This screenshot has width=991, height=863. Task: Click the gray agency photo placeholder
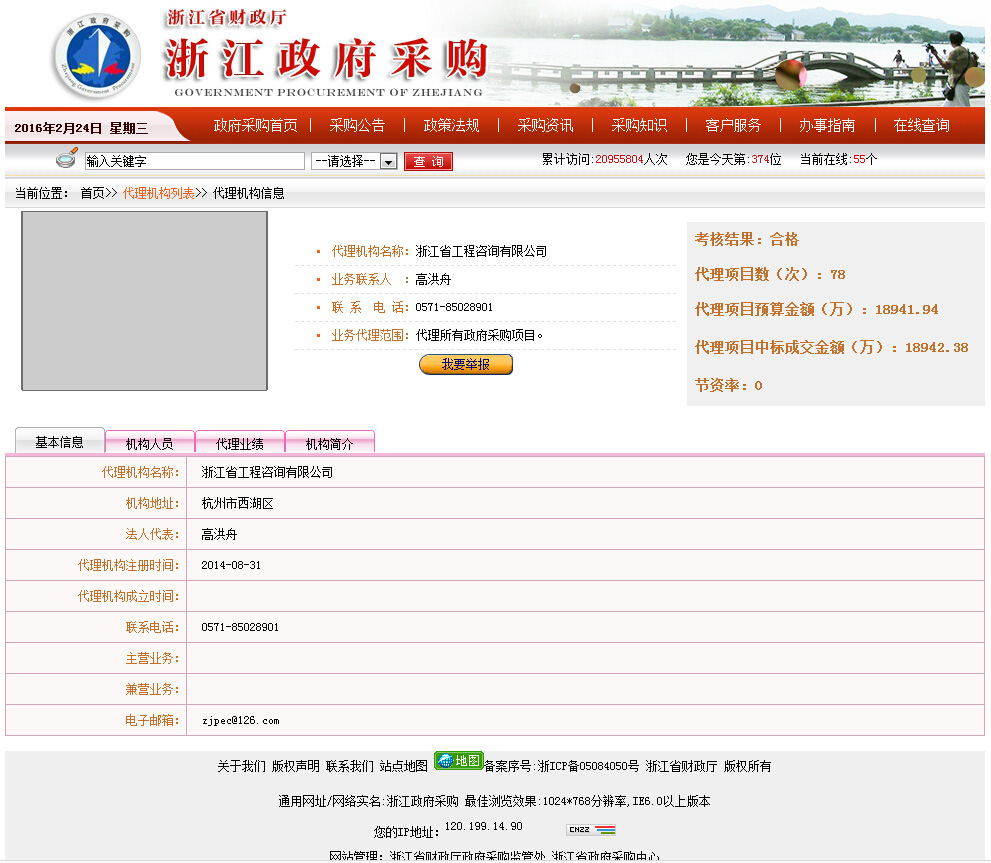click(x=144, y=300)
